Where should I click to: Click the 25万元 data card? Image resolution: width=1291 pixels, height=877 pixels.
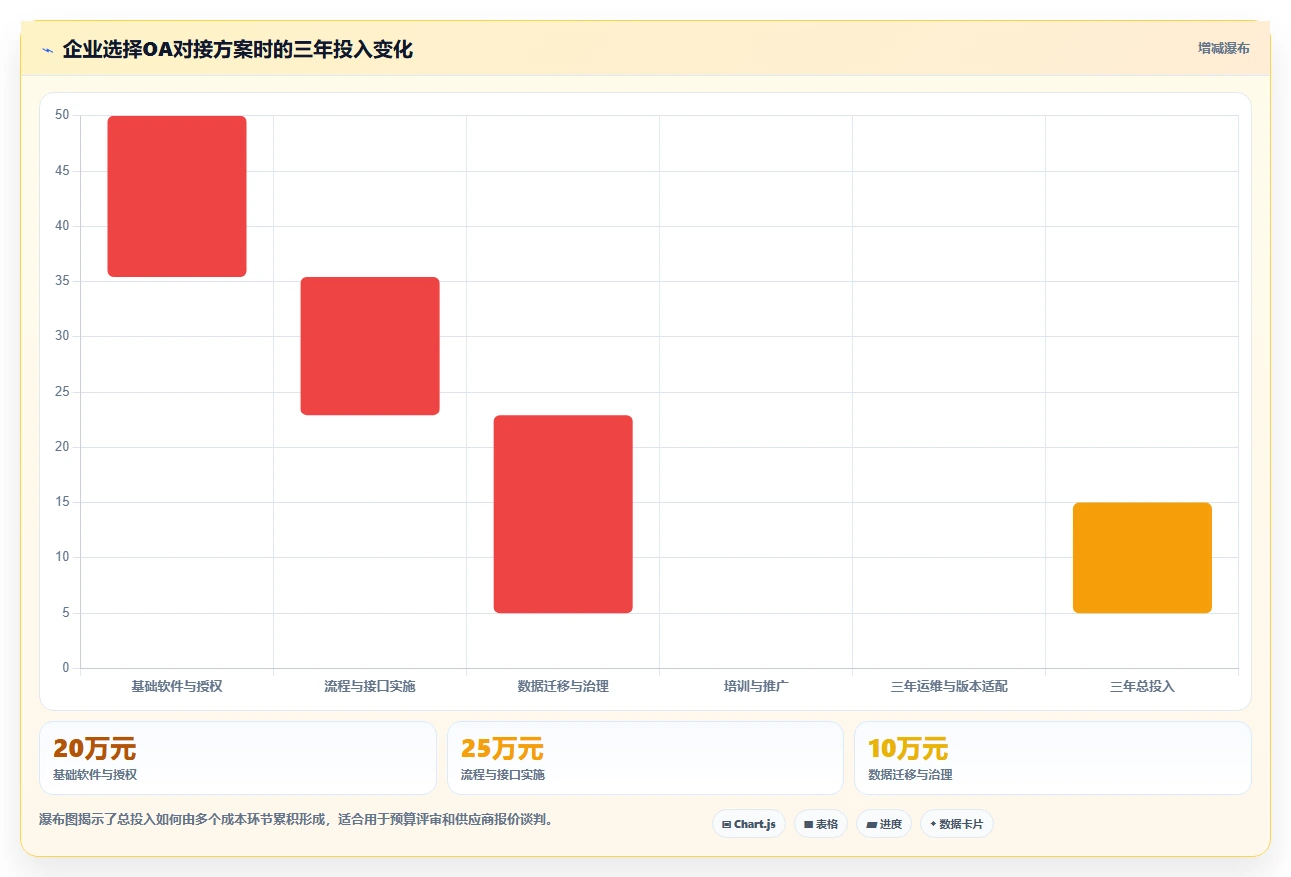pos(645,758)
